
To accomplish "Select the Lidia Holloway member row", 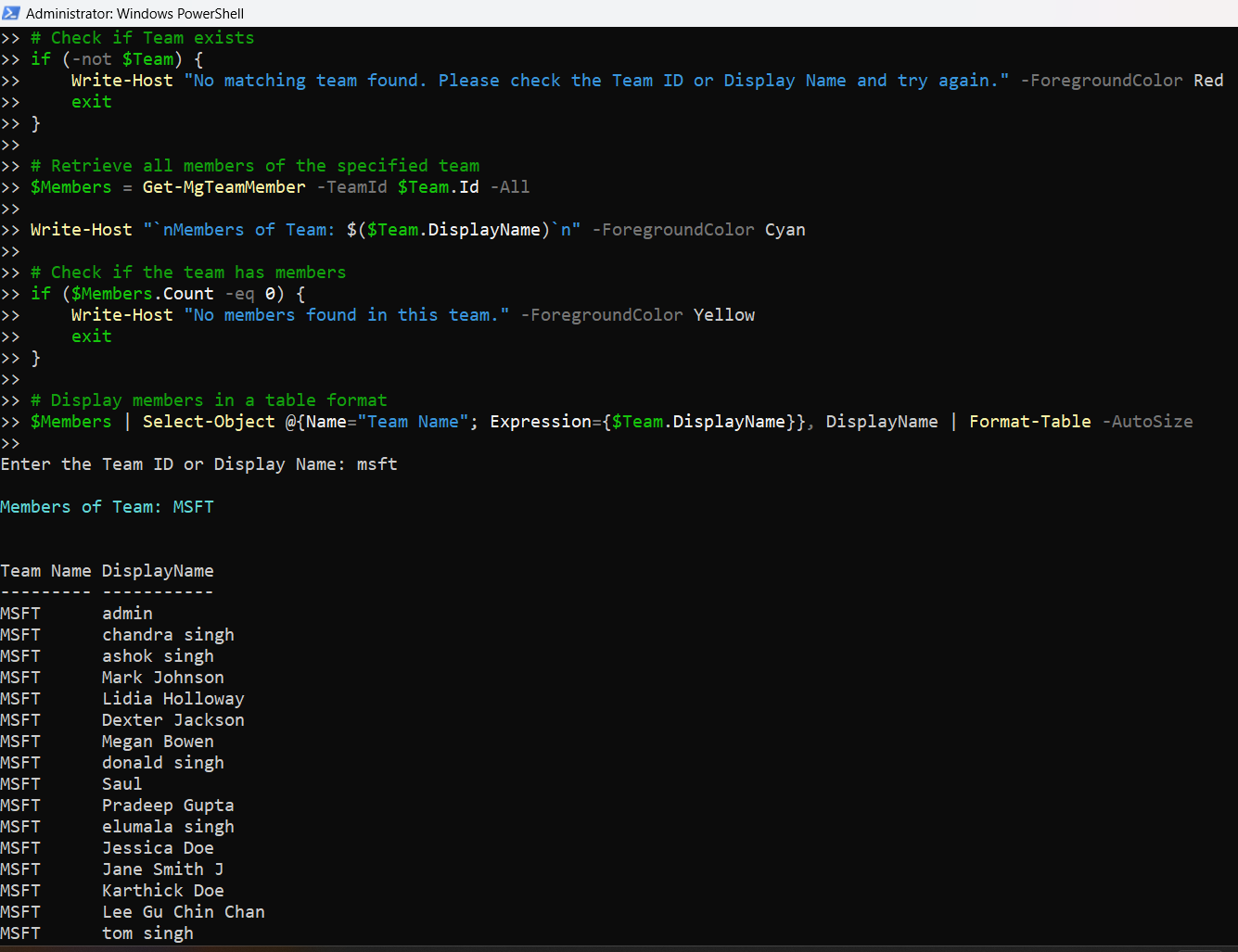I will point(172,699).
